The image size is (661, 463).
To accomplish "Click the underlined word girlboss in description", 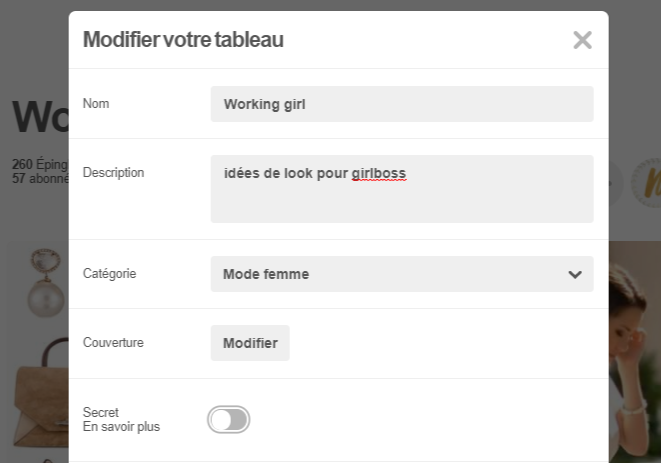I will (379, 173).
